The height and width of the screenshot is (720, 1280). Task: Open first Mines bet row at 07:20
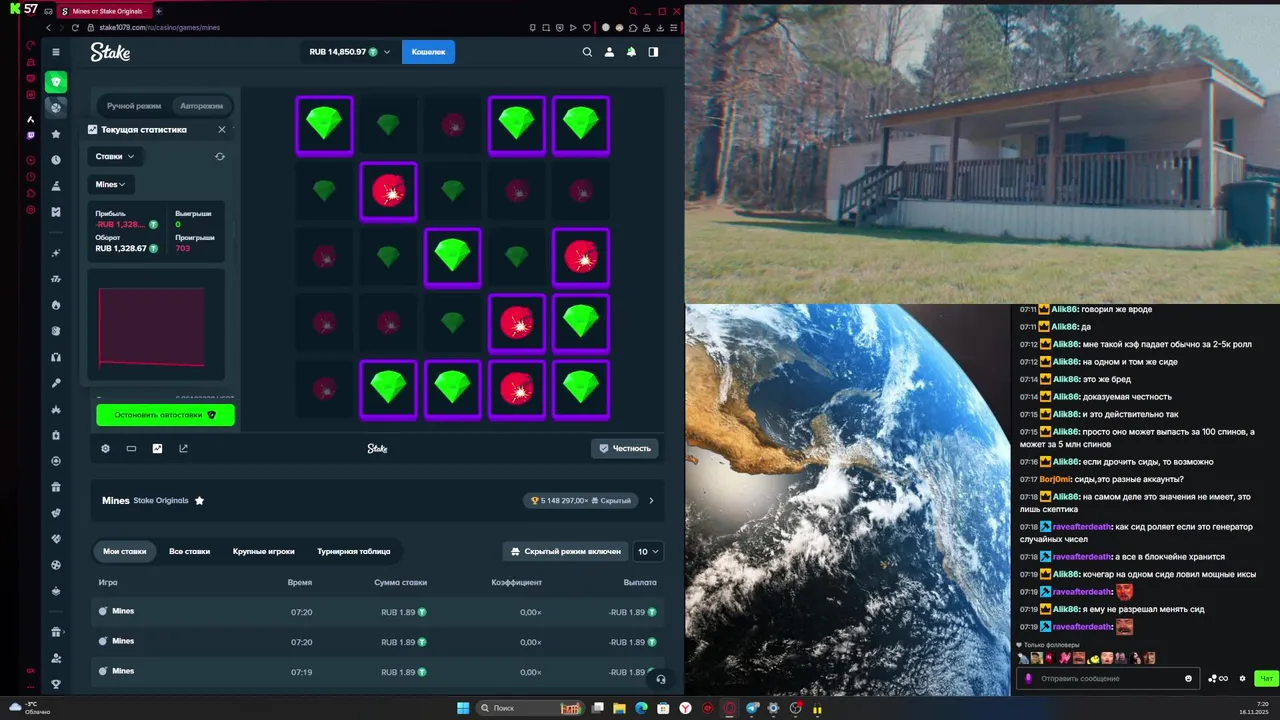tap(377, 612)
